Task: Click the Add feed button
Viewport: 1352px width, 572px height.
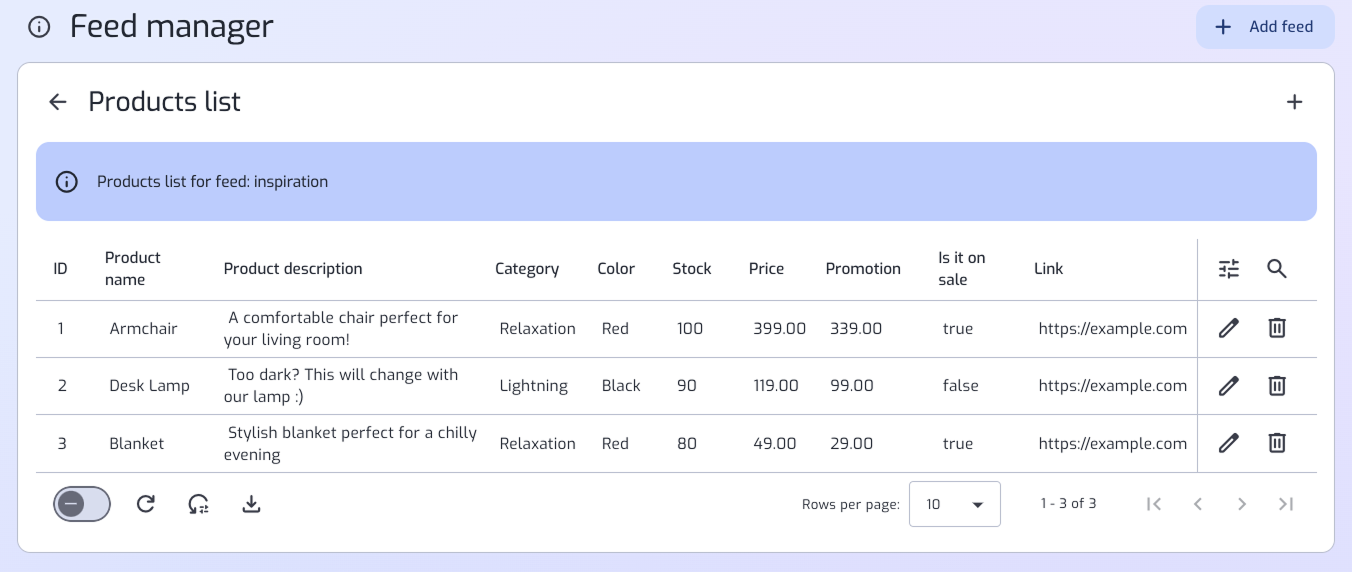Action: tap(1265, 27)
